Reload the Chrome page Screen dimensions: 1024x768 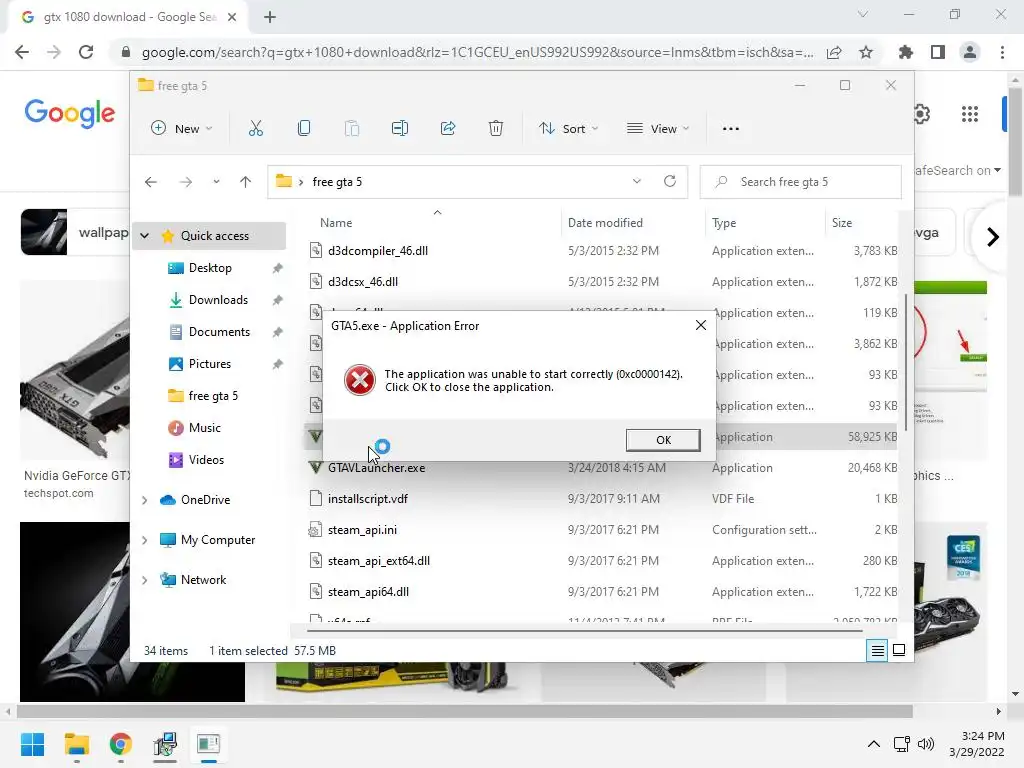[x=86, y=52]
